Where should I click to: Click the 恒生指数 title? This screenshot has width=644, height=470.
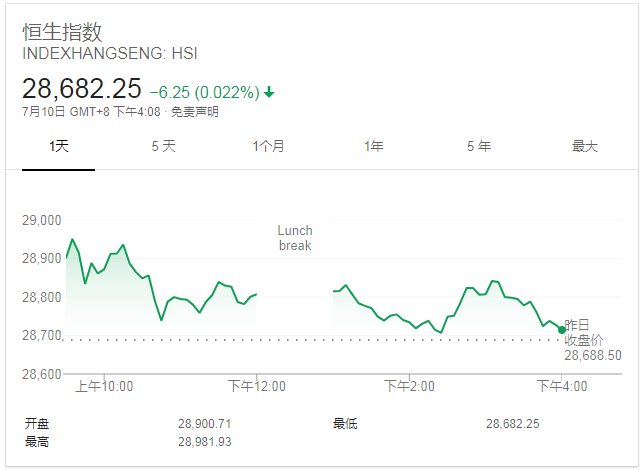[x=62, y=32]
